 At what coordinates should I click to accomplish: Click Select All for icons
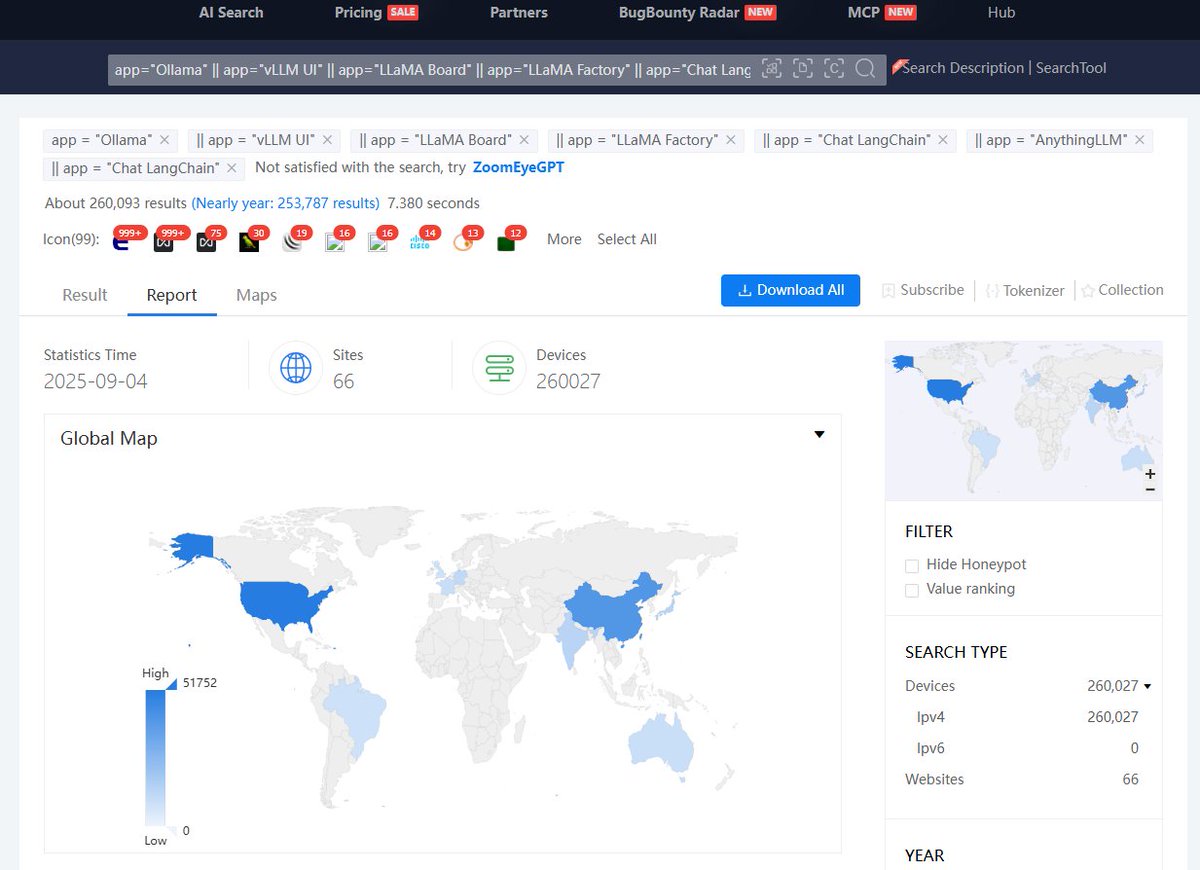[x=627, y=239]
